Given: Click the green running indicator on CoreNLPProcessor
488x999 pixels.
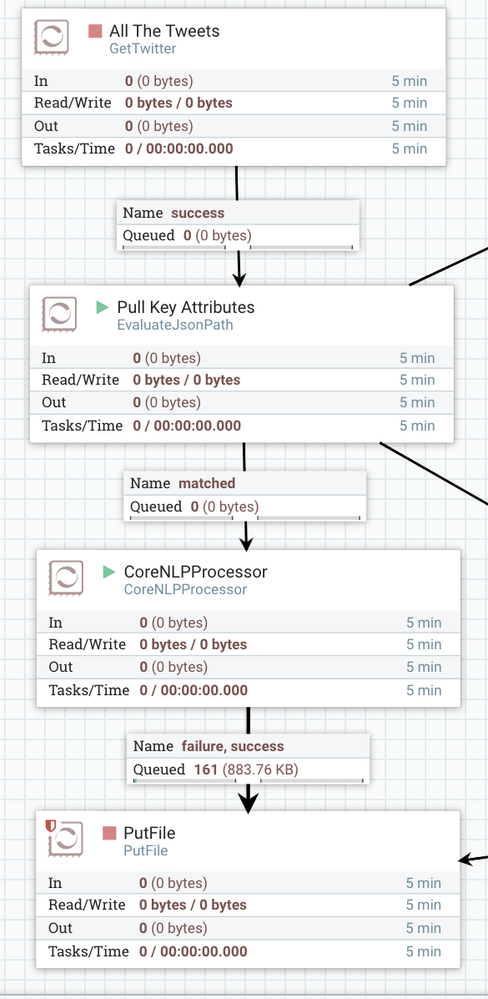Looking at the screenshot, I should (109, 571).
